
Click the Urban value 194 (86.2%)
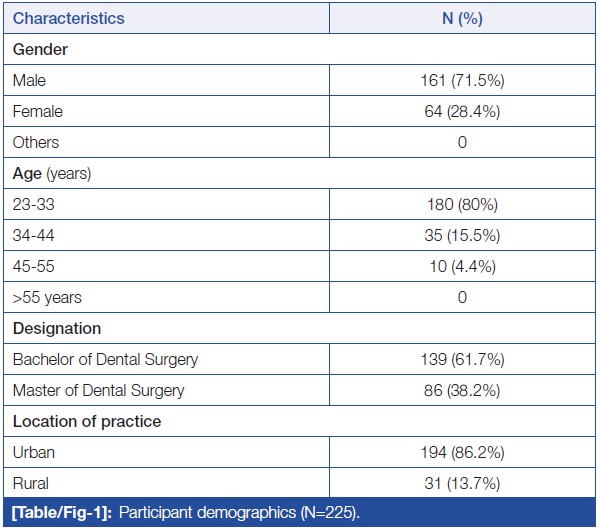(462, 452)
